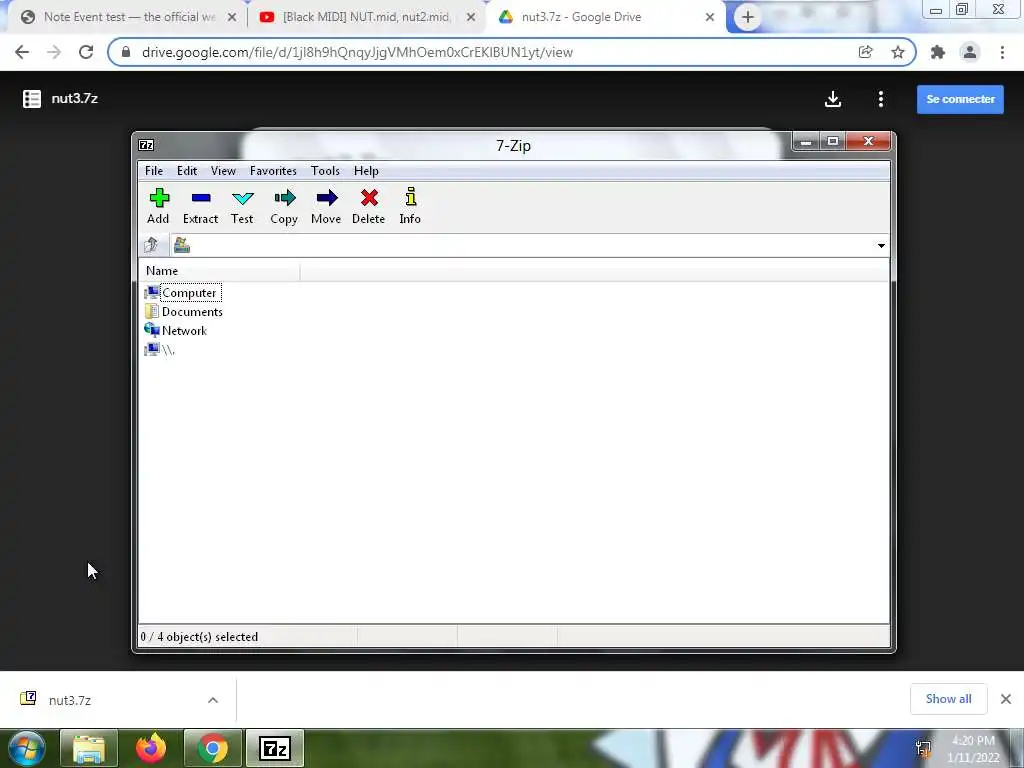Close the nut3.7z Google Drive tab
Viewport: 1024px width, 768px height.
[x=710, y=18]
